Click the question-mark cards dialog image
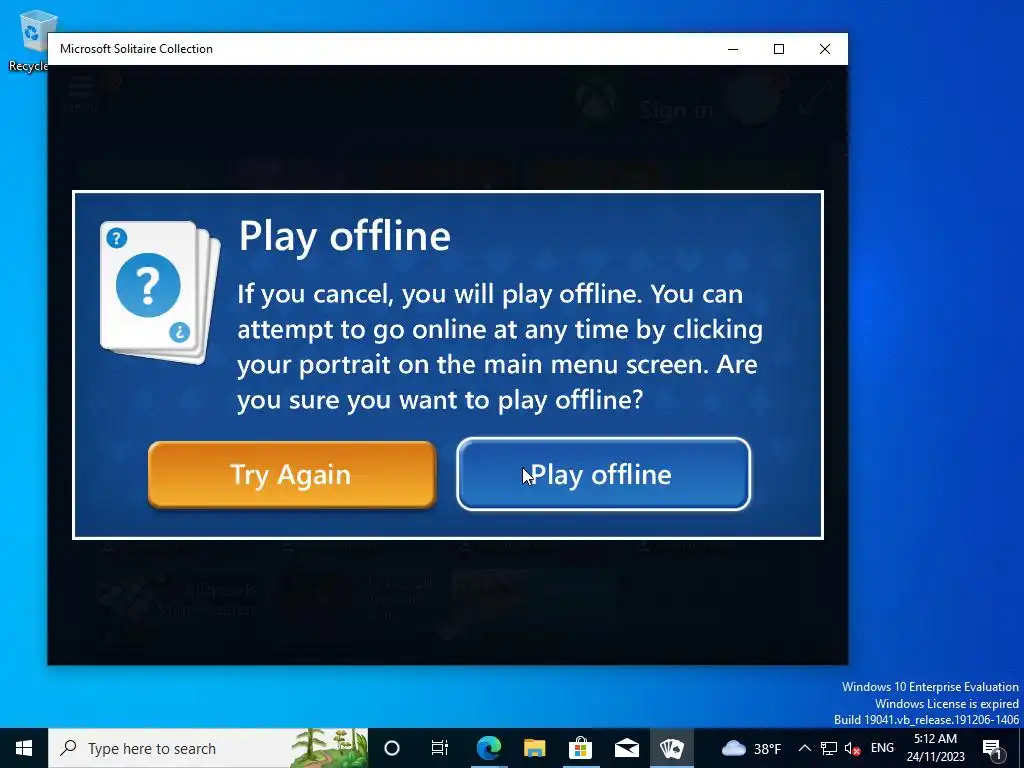 coord(160,292)
